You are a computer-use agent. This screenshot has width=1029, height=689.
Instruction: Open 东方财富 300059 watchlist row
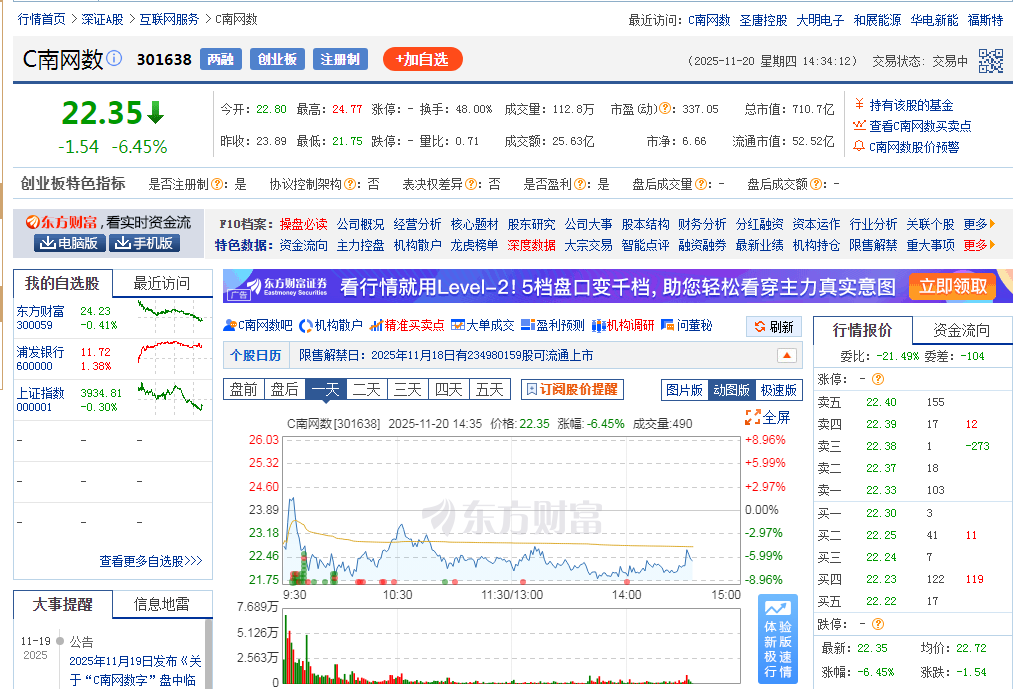pyautogui.click(x=113, y=318)
